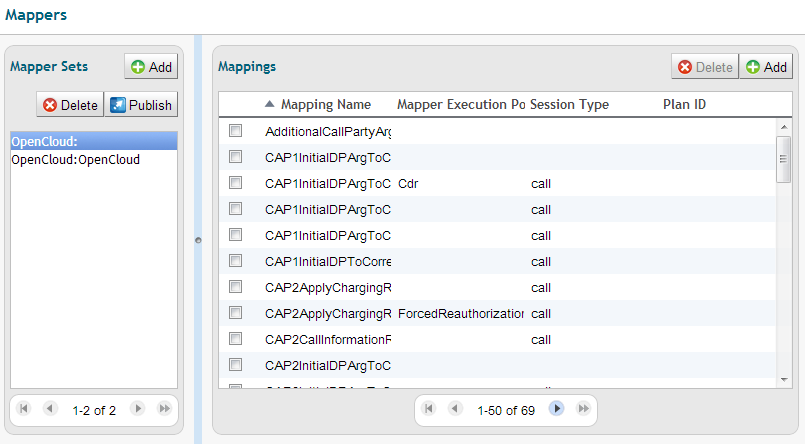Go to next page of Mappings
The width and height of the screenshot is (805, 444).
(557, 409)
